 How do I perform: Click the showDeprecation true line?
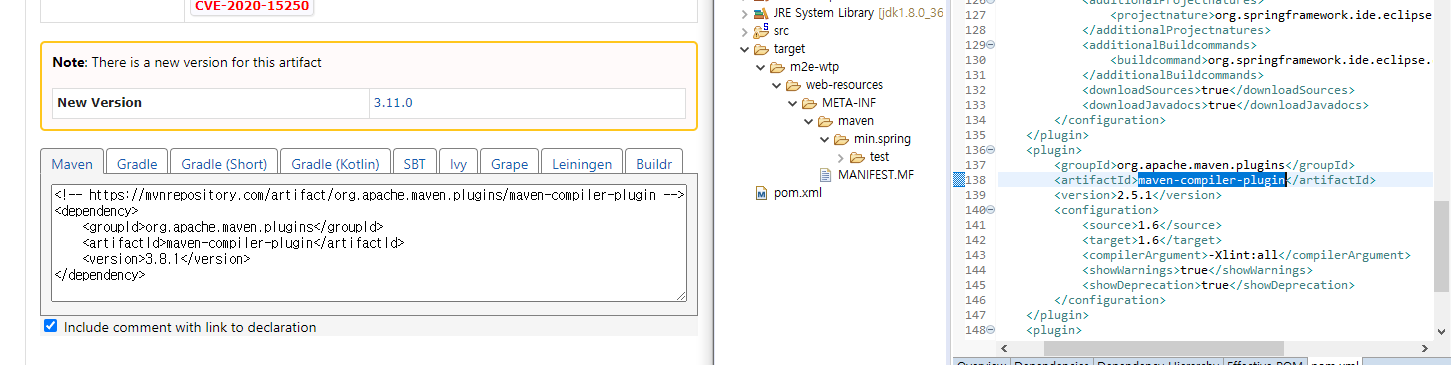click(x=1218, y=285)
